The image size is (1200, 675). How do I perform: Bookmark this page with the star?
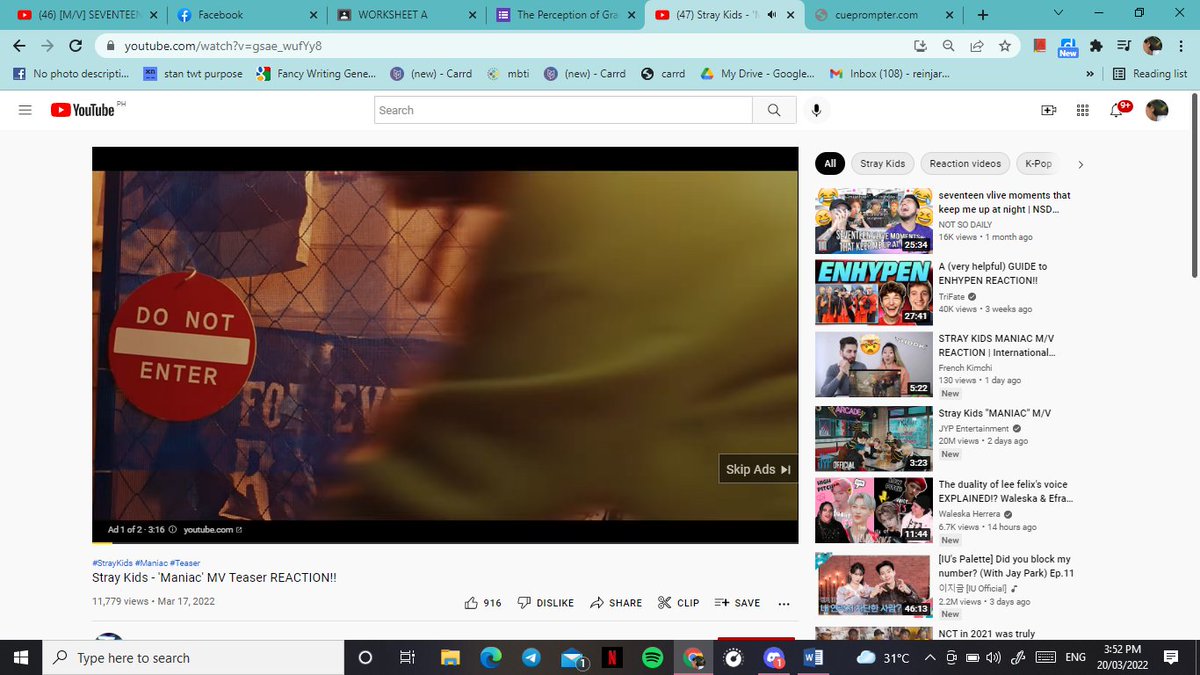[x=1004, y=45]
